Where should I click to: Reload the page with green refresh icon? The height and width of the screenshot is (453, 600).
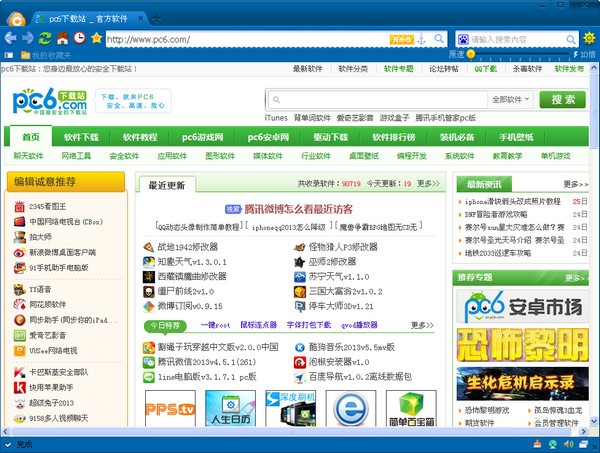45,38
